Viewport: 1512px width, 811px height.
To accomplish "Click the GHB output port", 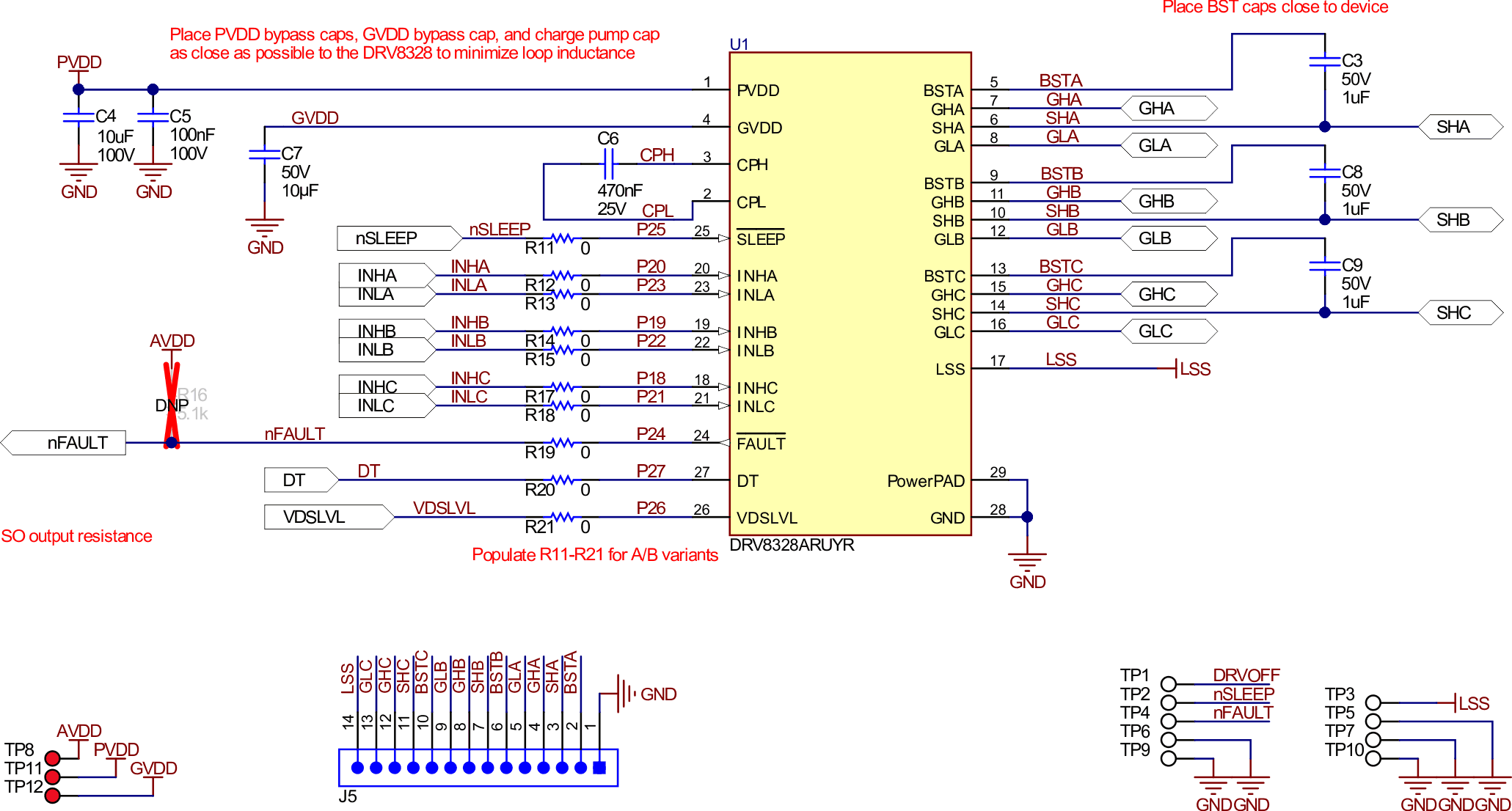I will [1169, 201].
